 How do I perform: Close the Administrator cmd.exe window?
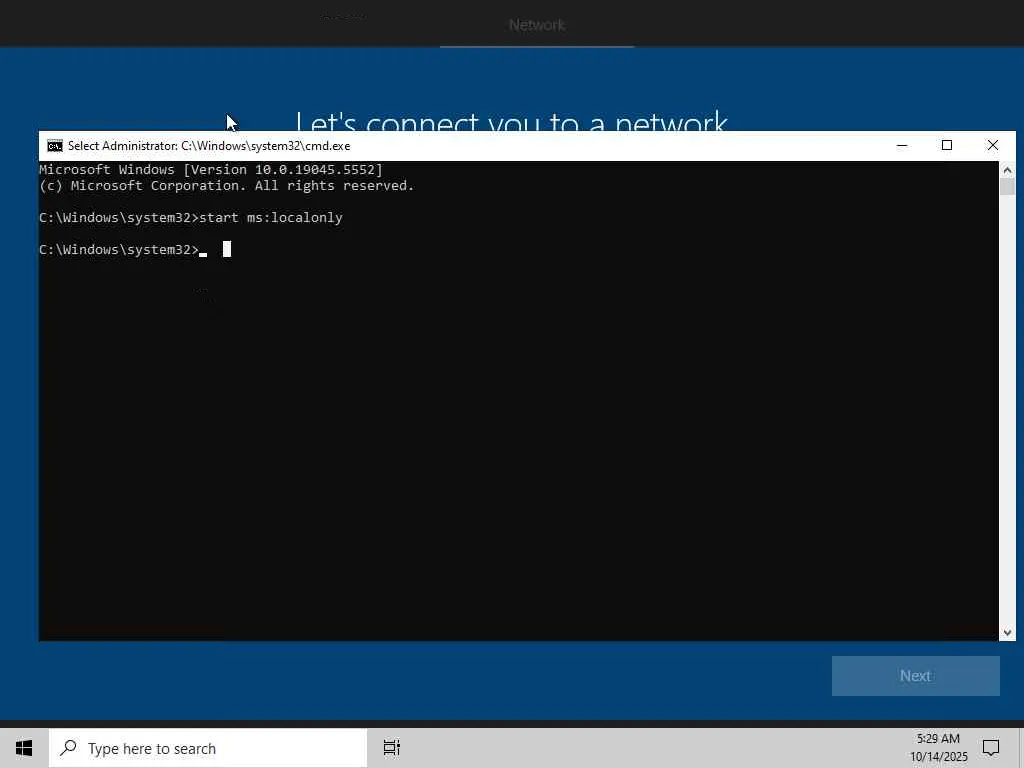click(x=993, y=146)
